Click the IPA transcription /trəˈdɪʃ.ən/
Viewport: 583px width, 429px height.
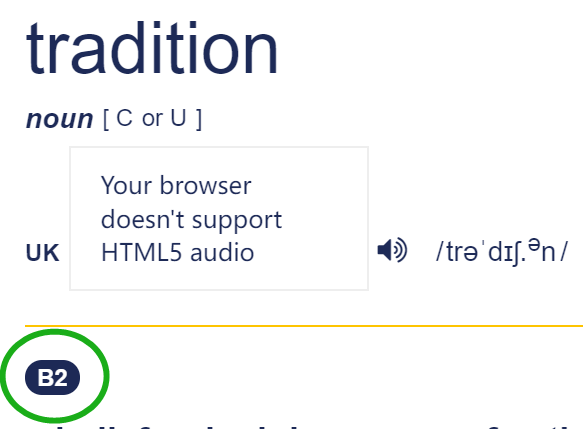[x=502, y=252]
